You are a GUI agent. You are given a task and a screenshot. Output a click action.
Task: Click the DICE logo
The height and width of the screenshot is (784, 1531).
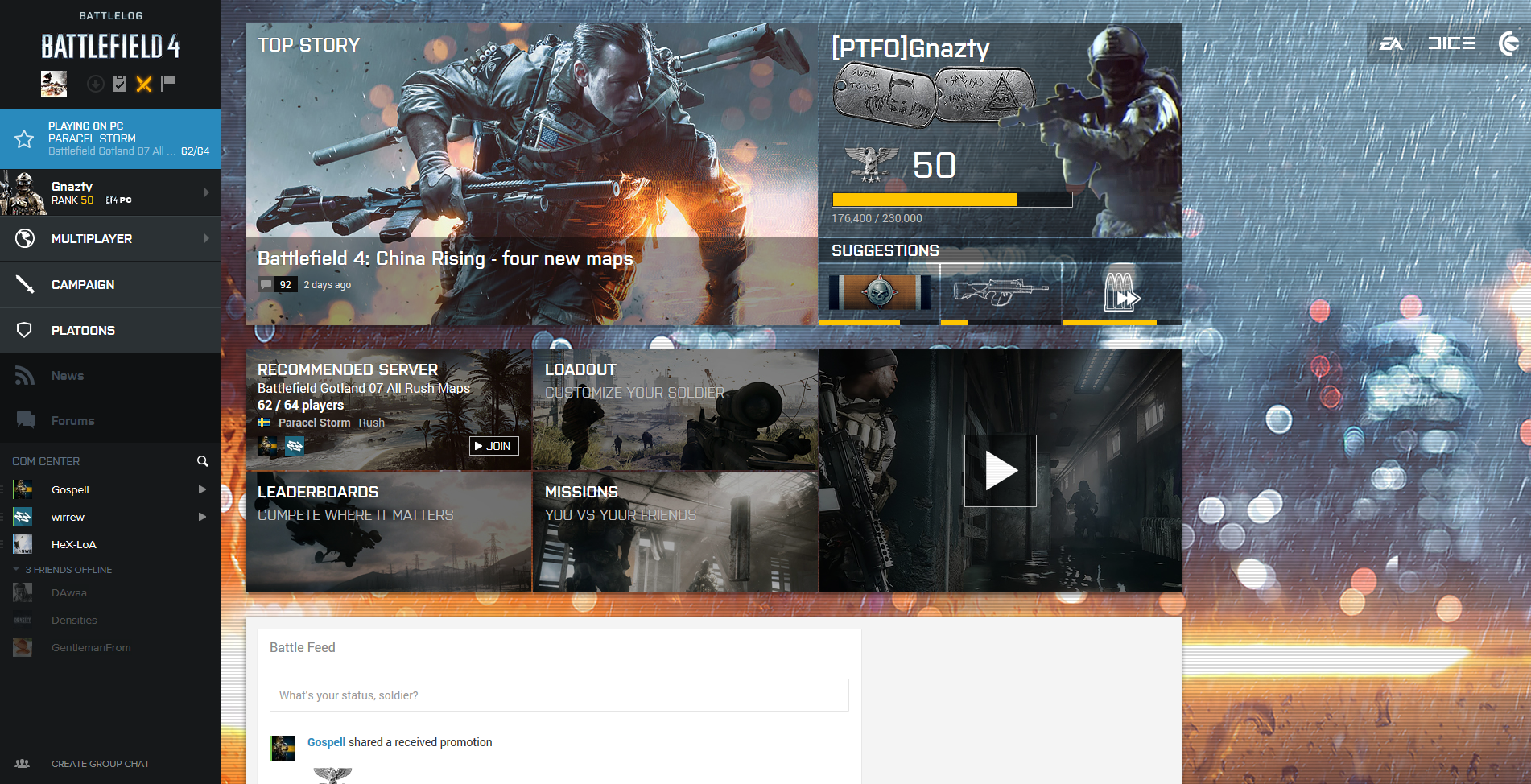click(x=1451, y=43)
